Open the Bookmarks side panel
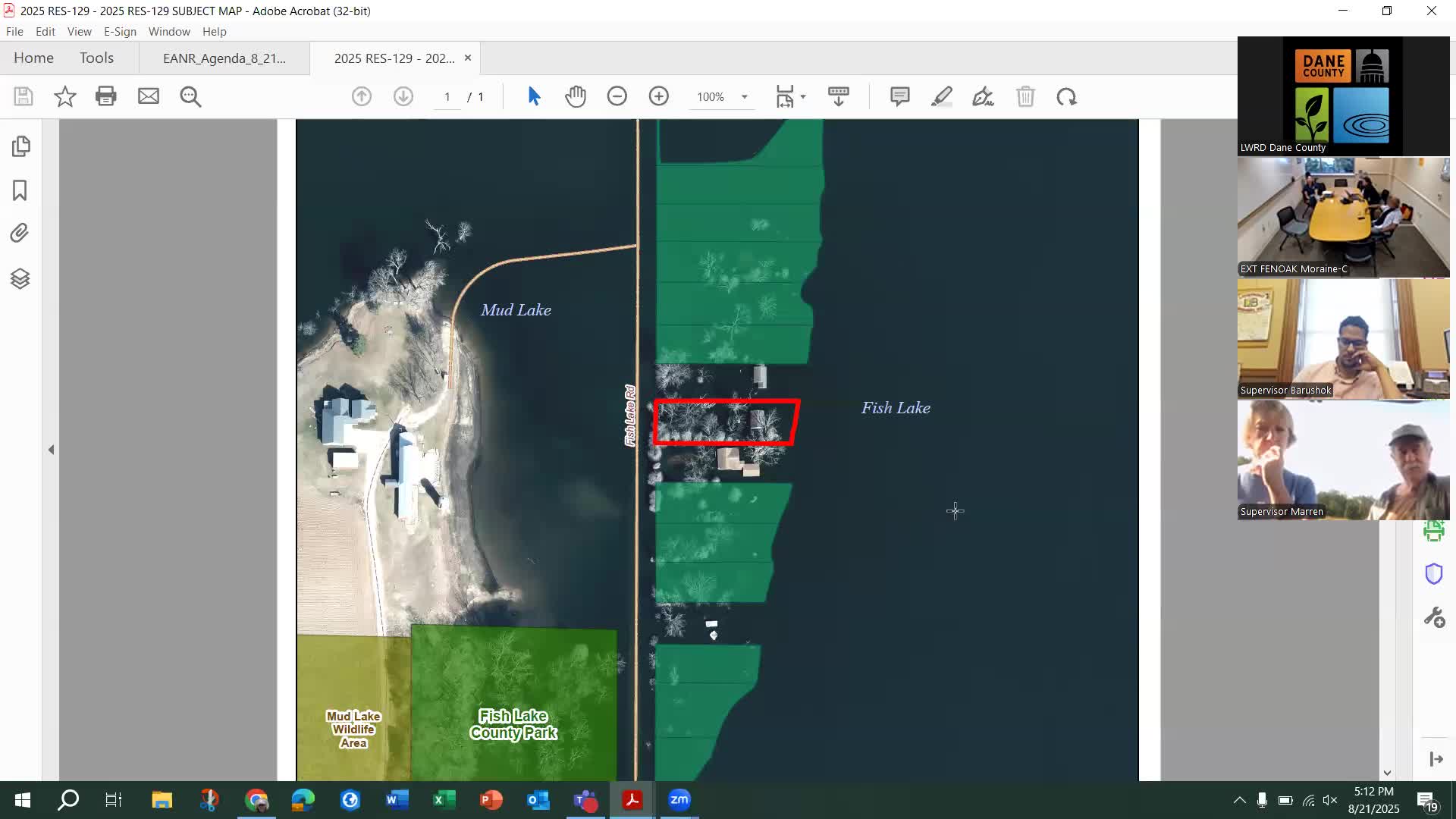The height and width of the screenshot is (819, 1456). point(20,190)
